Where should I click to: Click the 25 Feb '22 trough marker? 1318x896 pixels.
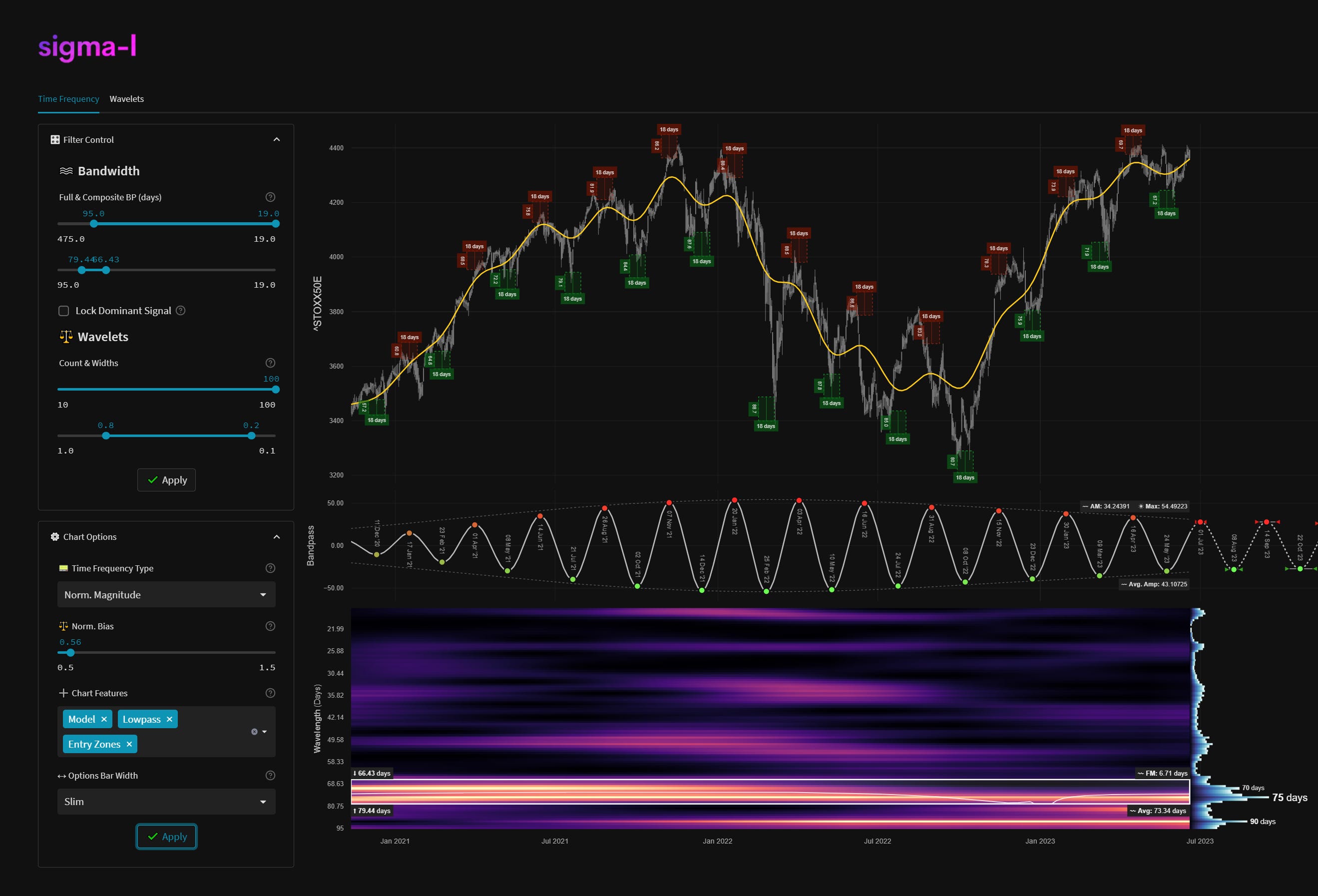[x=766, y=591]
